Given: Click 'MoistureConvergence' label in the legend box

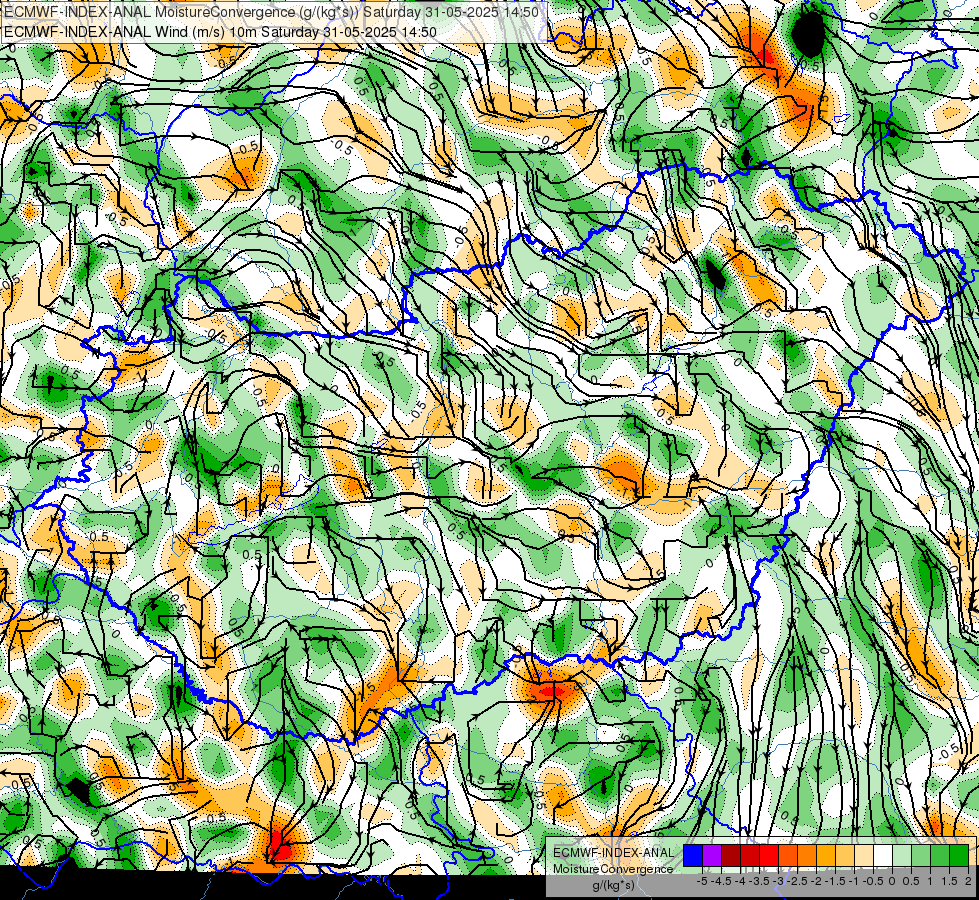Looking at the screenshot, I should [x=613, y=869].
